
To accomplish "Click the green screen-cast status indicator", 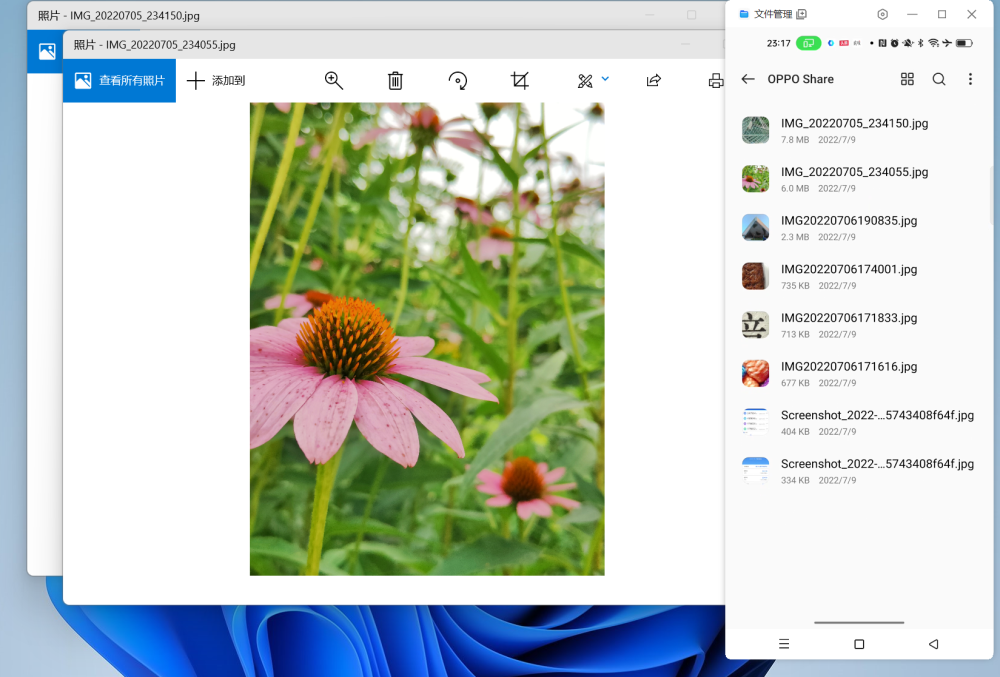I will pos(808,43).
